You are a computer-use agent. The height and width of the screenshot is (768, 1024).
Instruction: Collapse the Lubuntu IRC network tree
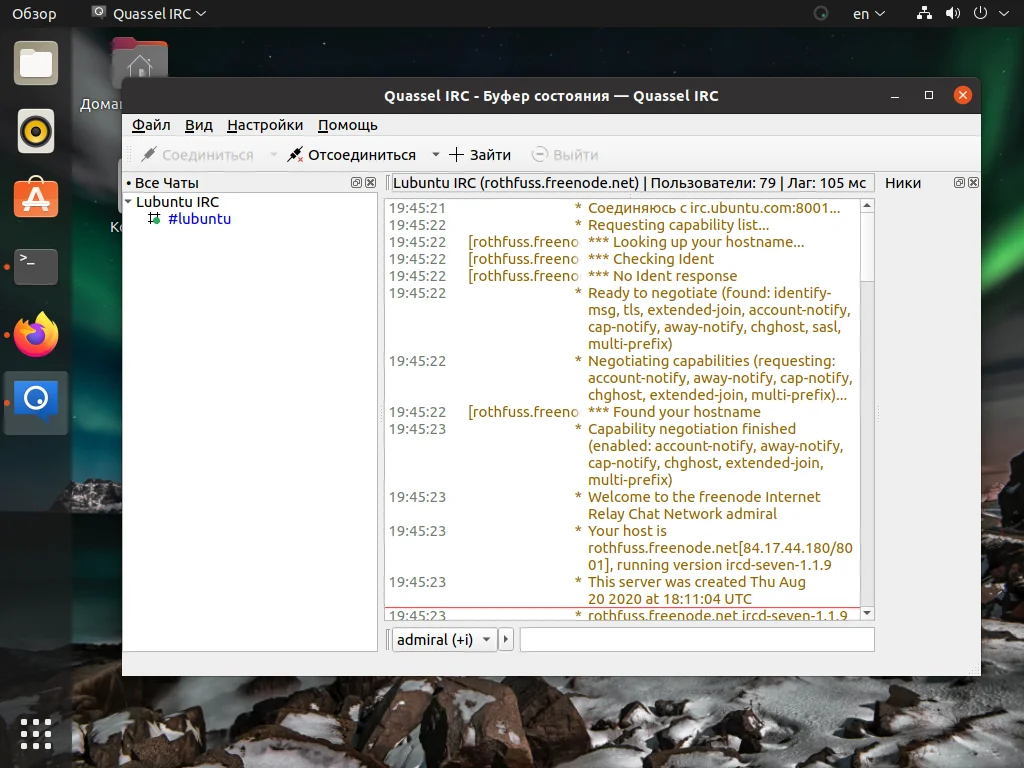pos(128,202)
